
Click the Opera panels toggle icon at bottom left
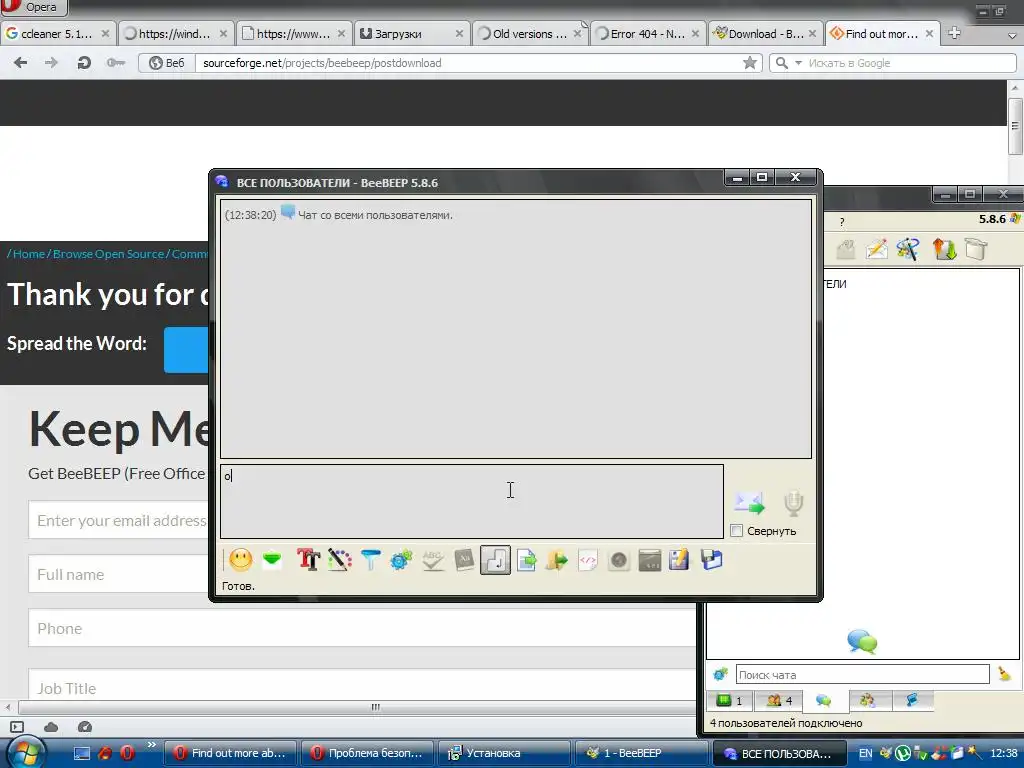tap(17, 727)
